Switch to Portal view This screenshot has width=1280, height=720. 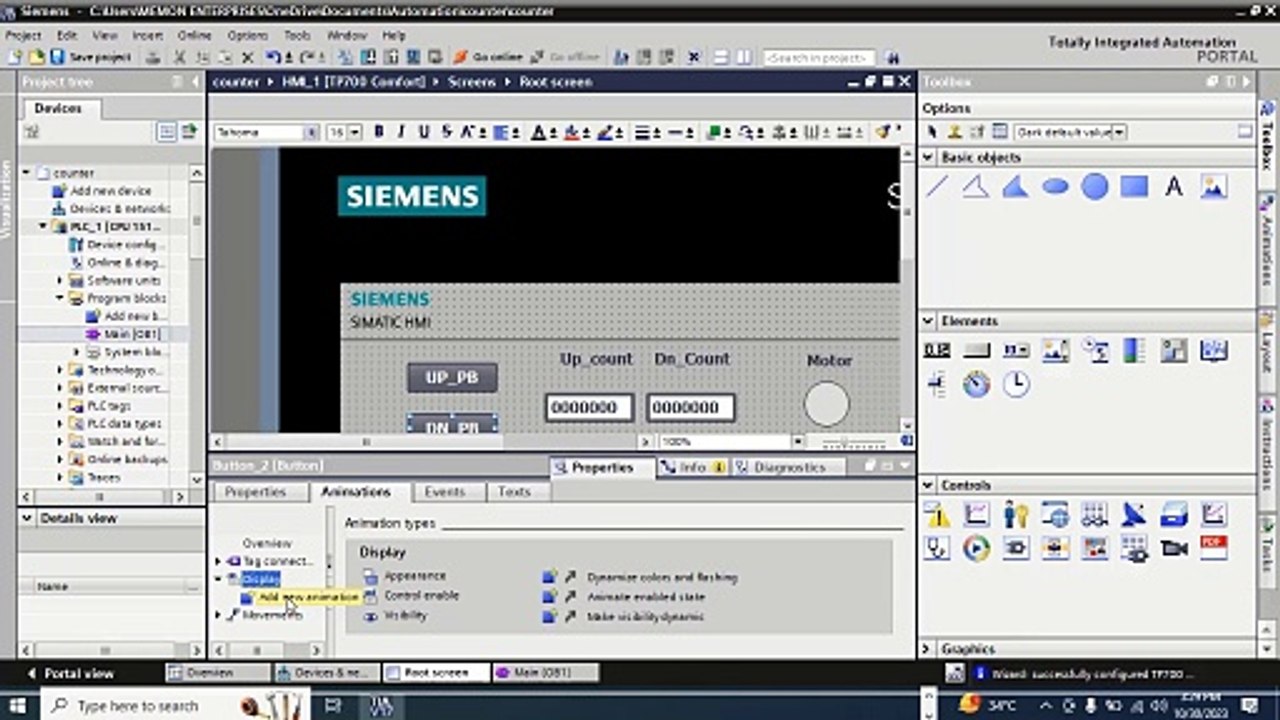pyautogui.click(x=70, y=673)
